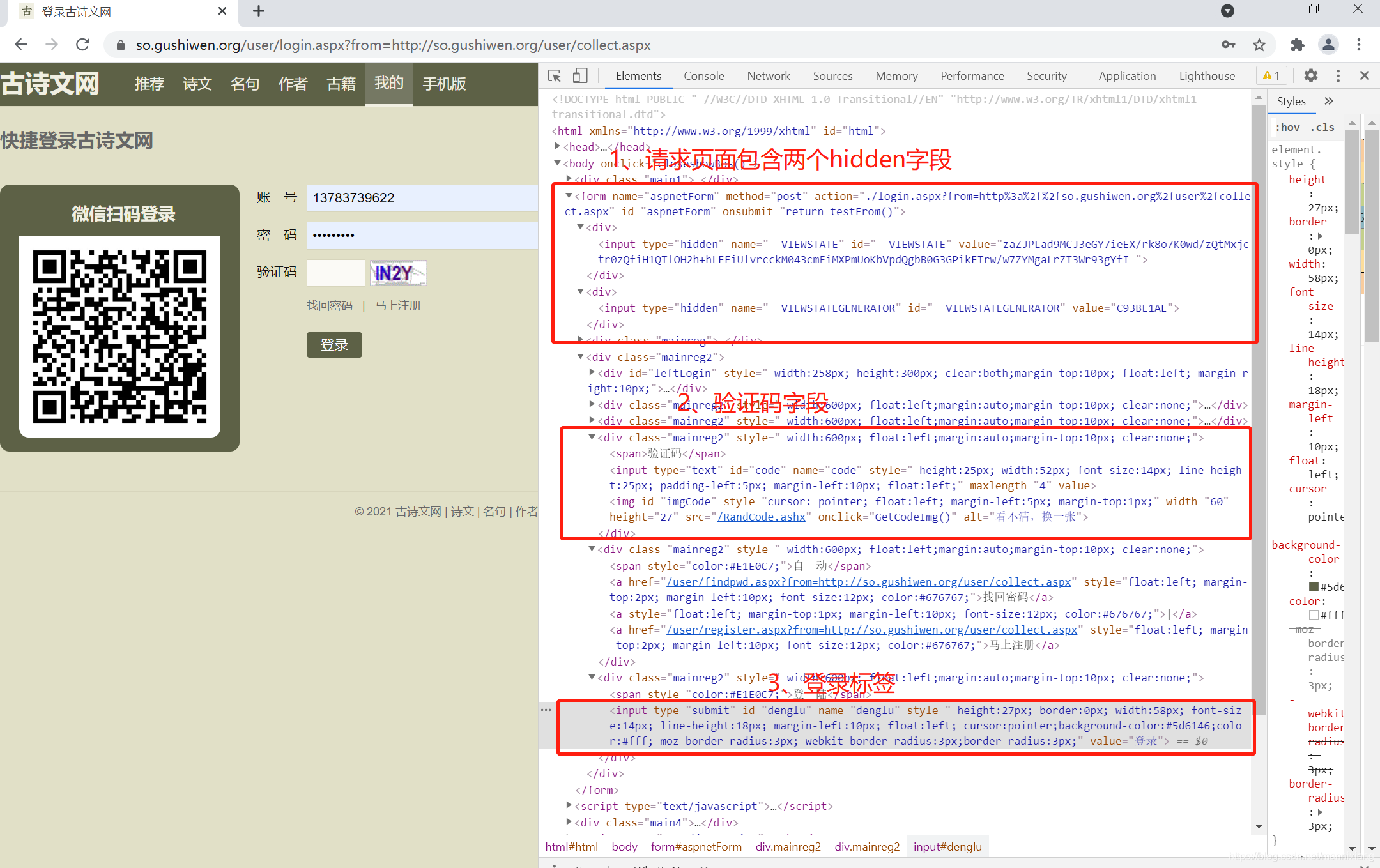The width and height of the screenshot is (1380, 868).
Task: Open 手机版 in site menu
Action: pos(445,84)
